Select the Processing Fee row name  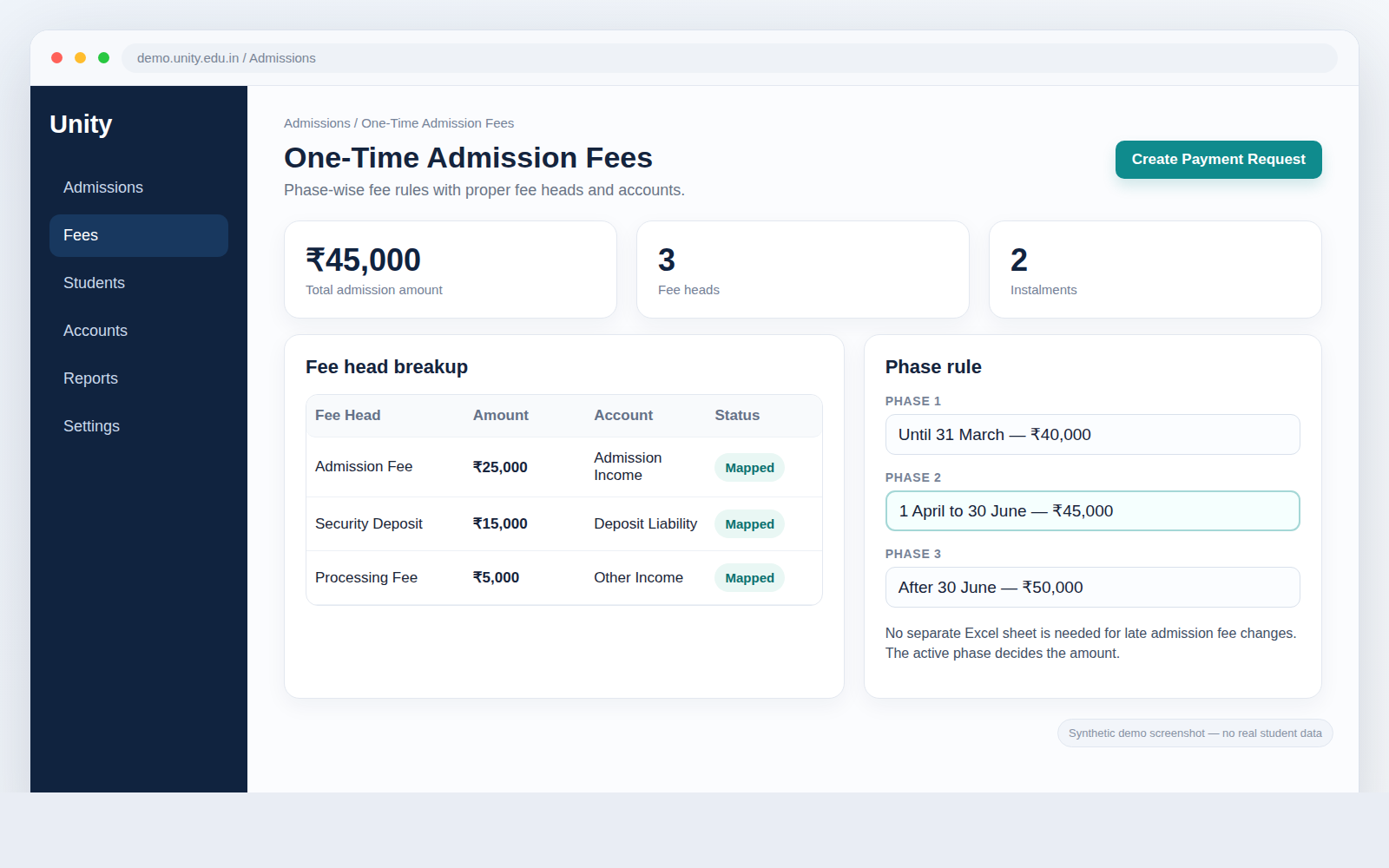pyautogui.click(x=366, y=578)
